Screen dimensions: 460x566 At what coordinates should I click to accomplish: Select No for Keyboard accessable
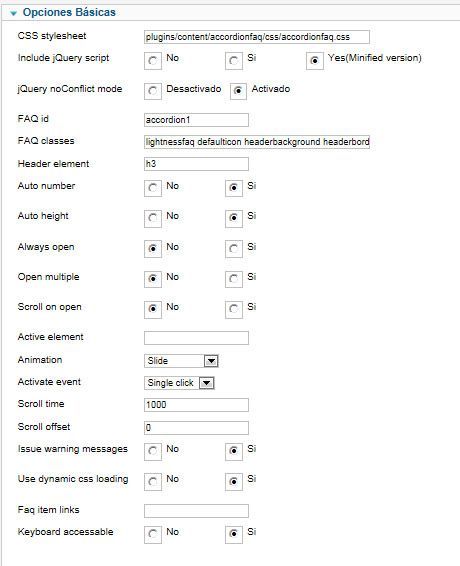point(153,534)
